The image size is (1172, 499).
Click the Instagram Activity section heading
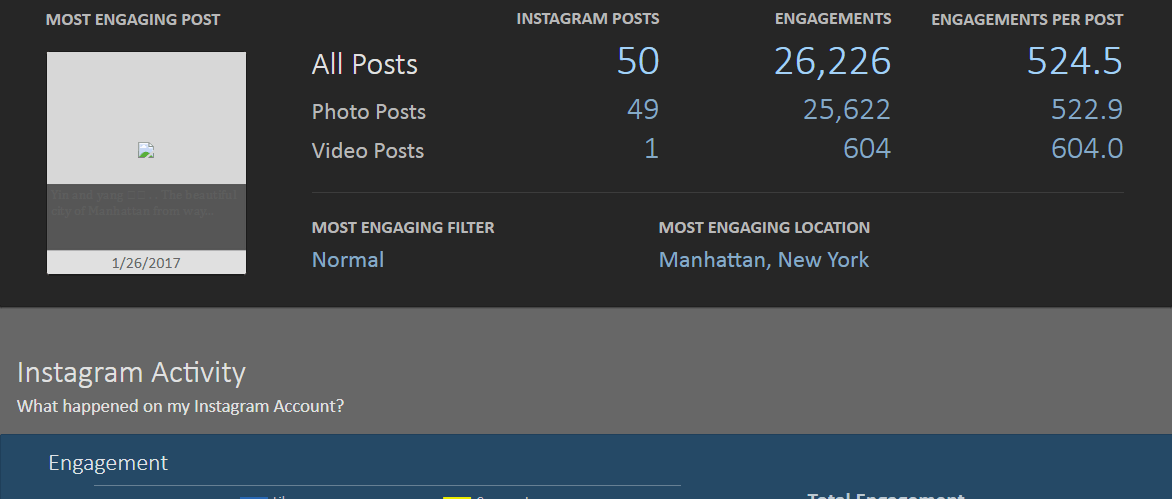[x=131, y=372]
